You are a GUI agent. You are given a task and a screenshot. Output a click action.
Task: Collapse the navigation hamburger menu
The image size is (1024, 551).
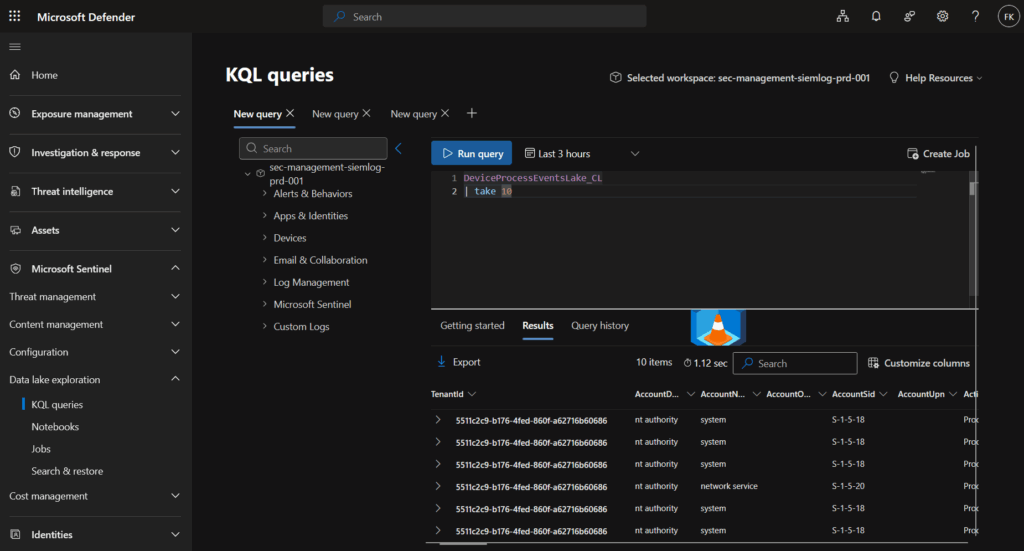coord(14,46)
